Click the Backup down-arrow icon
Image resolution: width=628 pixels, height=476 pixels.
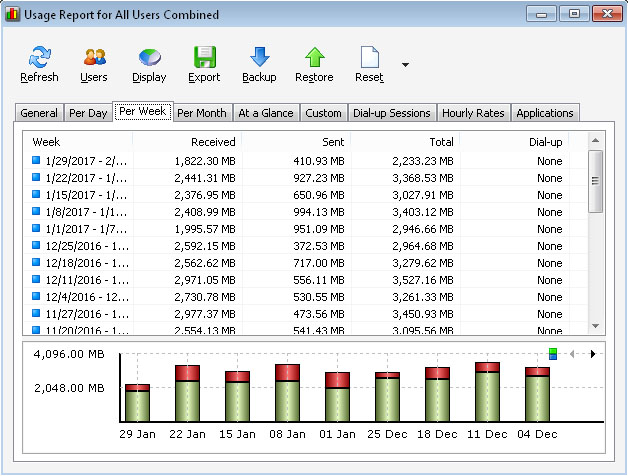click(x=259, y=58)
